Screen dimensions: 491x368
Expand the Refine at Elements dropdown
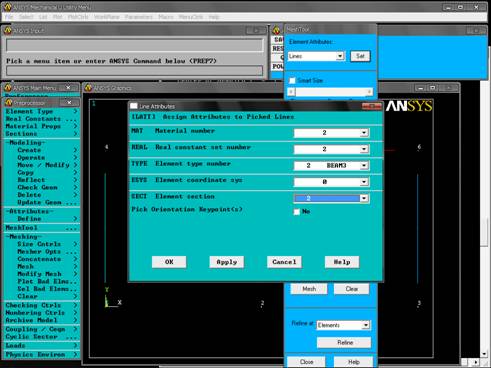(366, 325)
